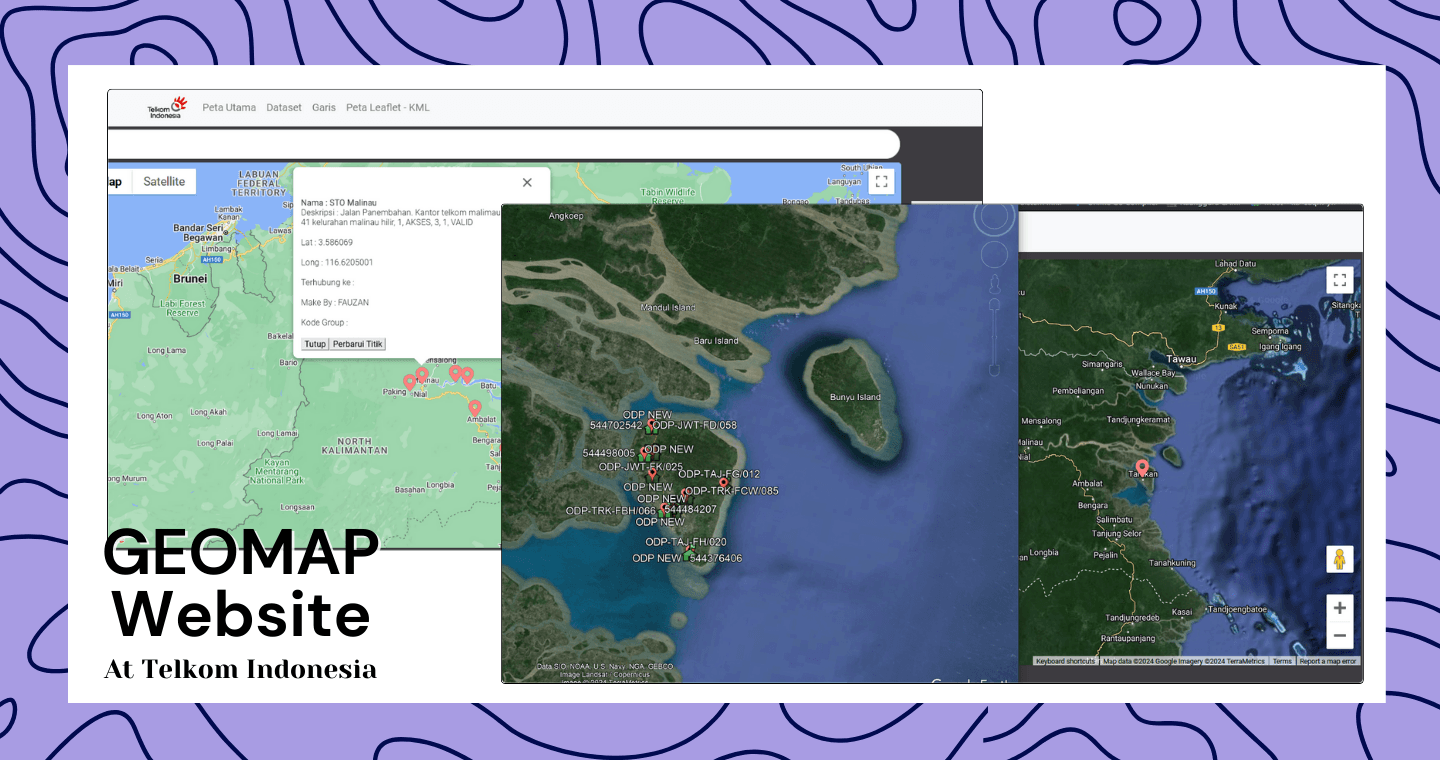Click the Mandul Island label
This screenshot has height=760, width=1440.
click(x=667, y=307)
